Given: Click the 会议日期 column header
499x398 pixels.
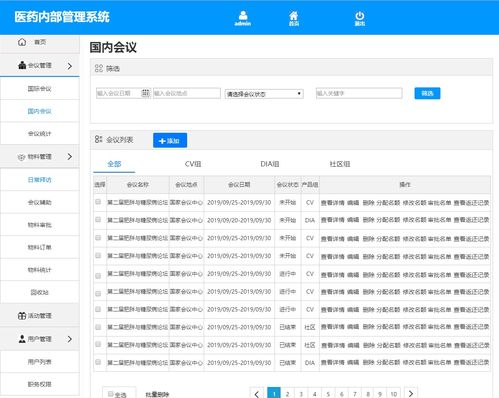Looking at the screenshot, I should pyautogui.click(x=239, y=185).
